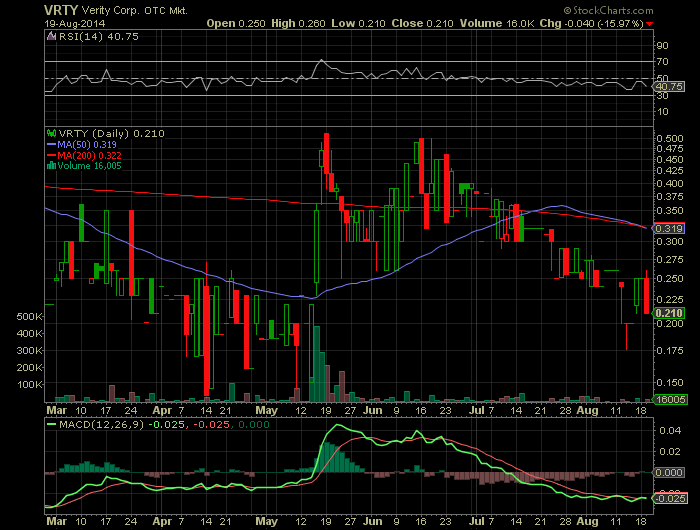
Task: Click the 0.319 moving average tag on price axis
Action: pyautogui.click(x=669, y=229)
